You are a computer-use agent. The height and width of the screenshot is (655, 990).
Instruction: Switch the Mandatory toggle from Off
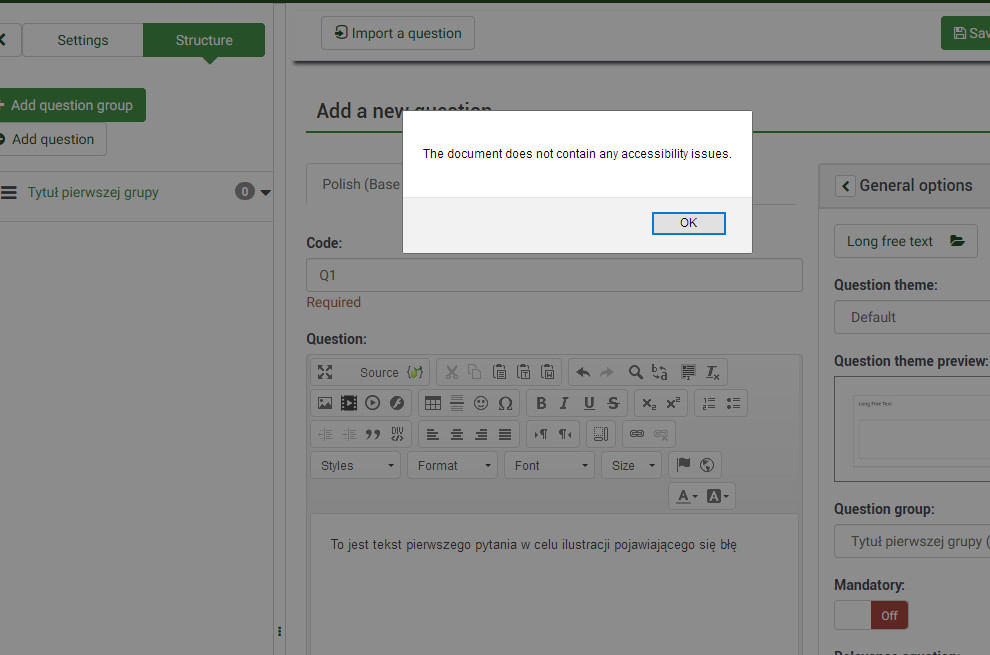[871, 615]
